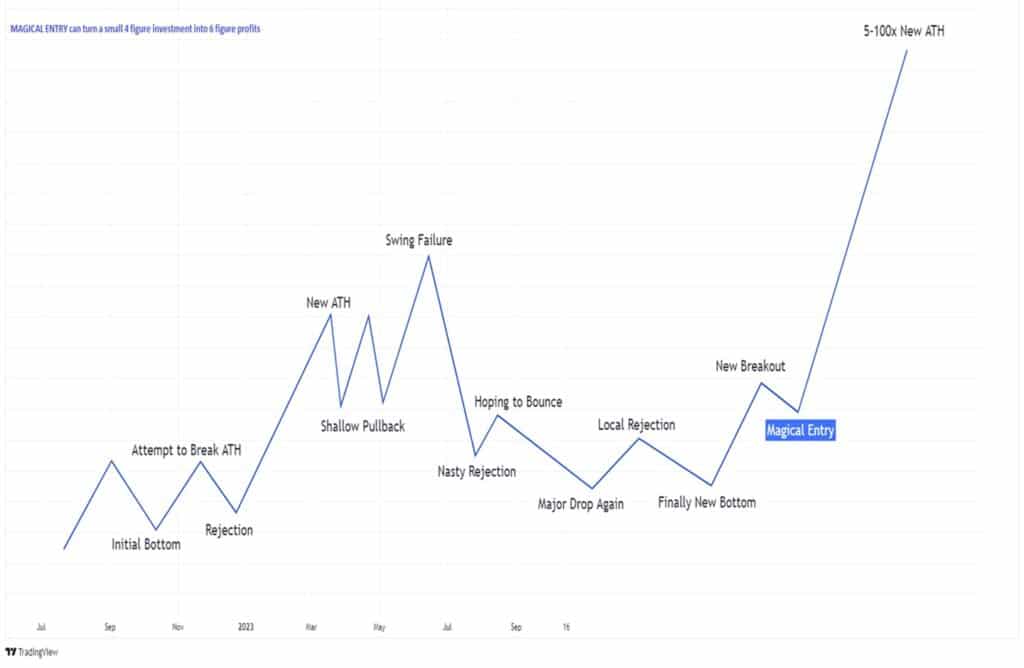
Task: Select the highlighted Magical Entry label
Action: pyautogui.click(x=800, y=431)
